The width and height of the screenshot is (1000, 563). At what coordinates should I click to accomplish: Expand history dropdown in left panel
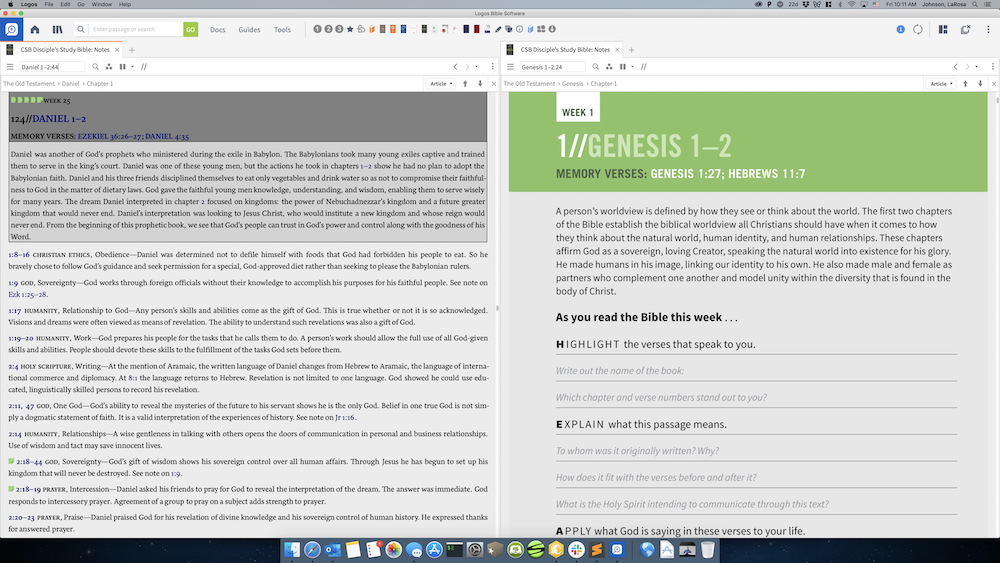point(476,67)
